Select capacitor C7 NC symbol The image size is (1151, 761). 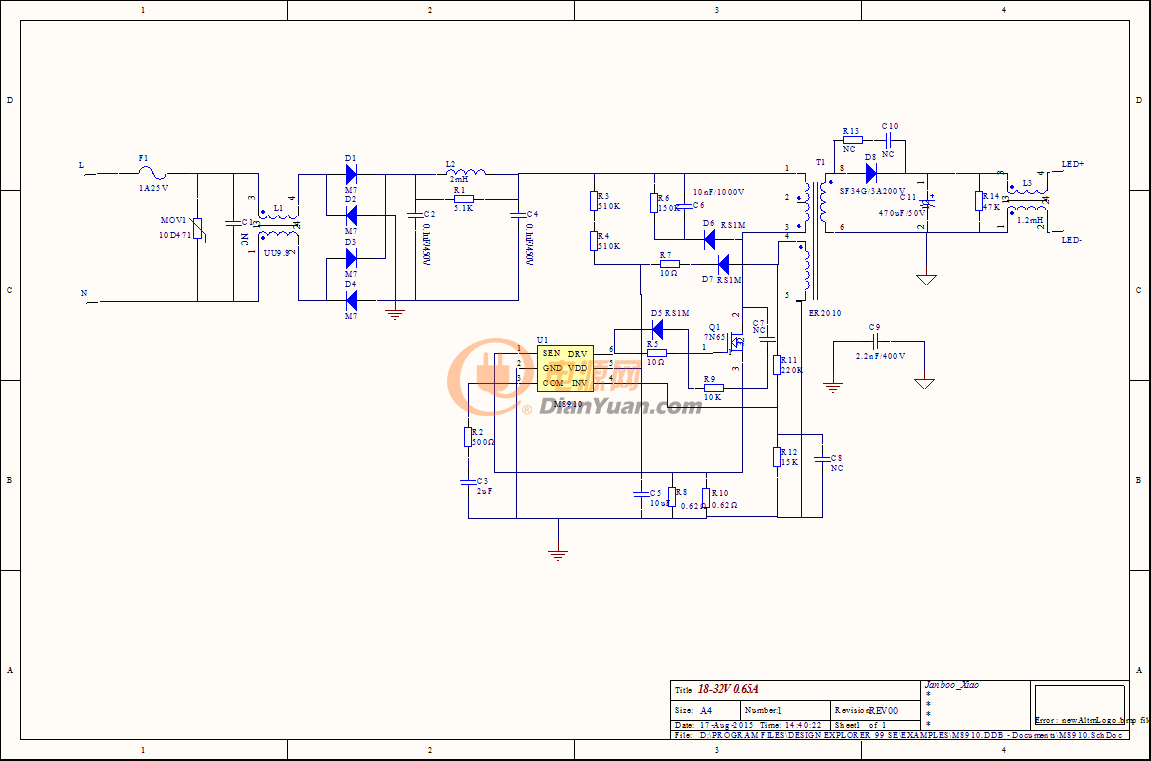click(767, 339)
